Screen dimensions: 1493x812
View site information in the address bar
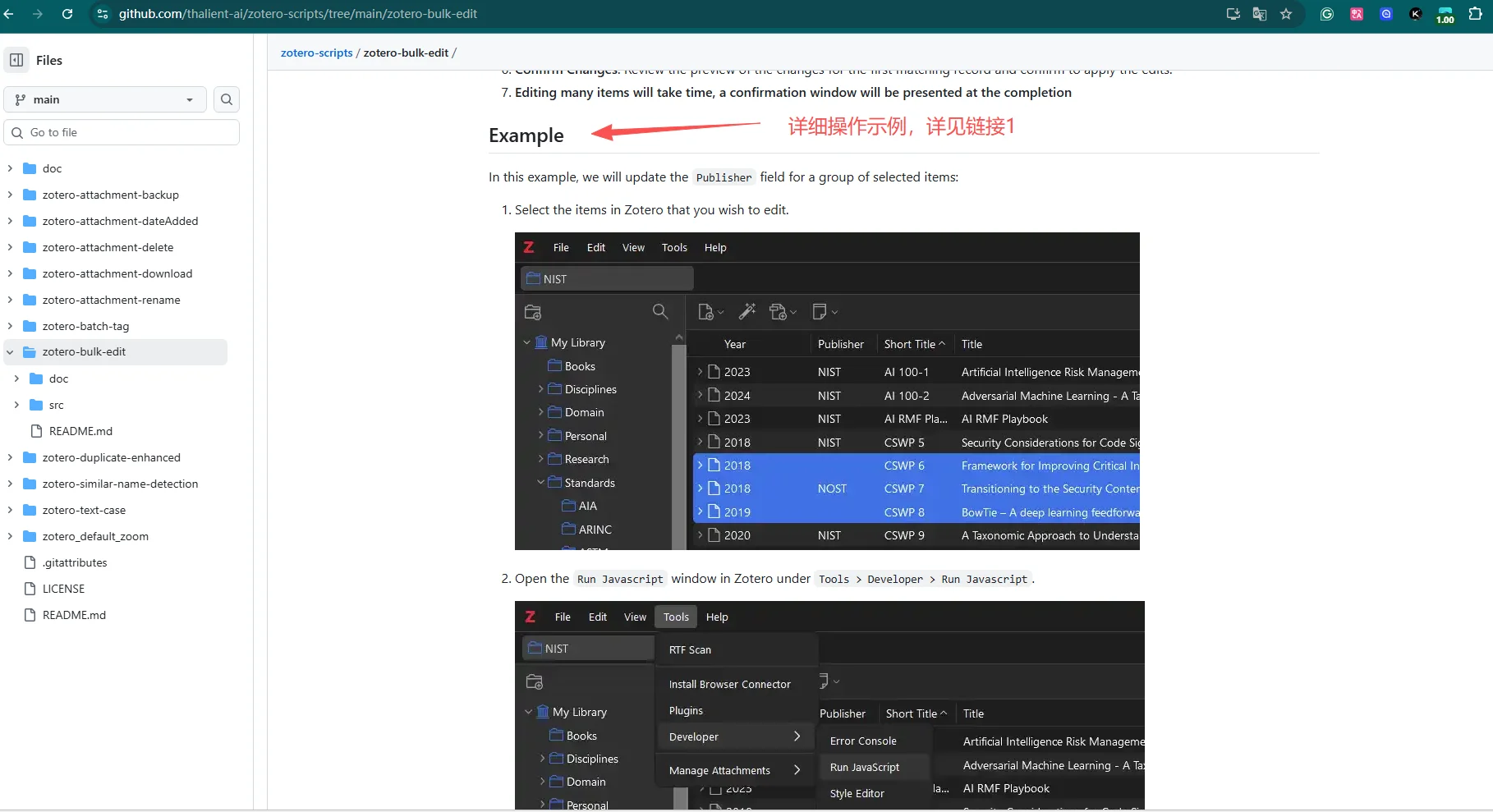102,14
